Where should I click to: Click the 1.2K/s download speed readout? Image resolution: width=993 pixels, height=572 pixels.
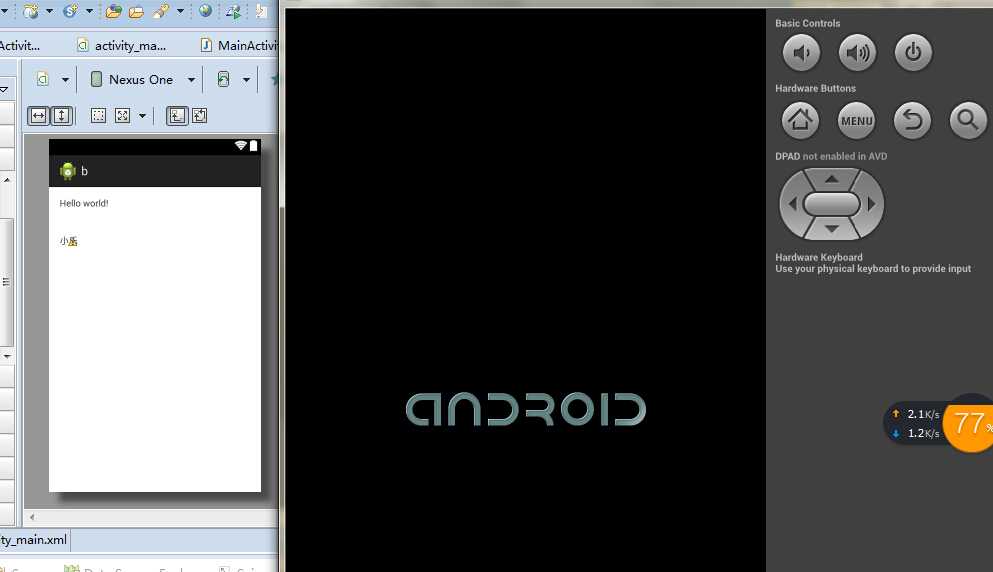coord(923,433)
